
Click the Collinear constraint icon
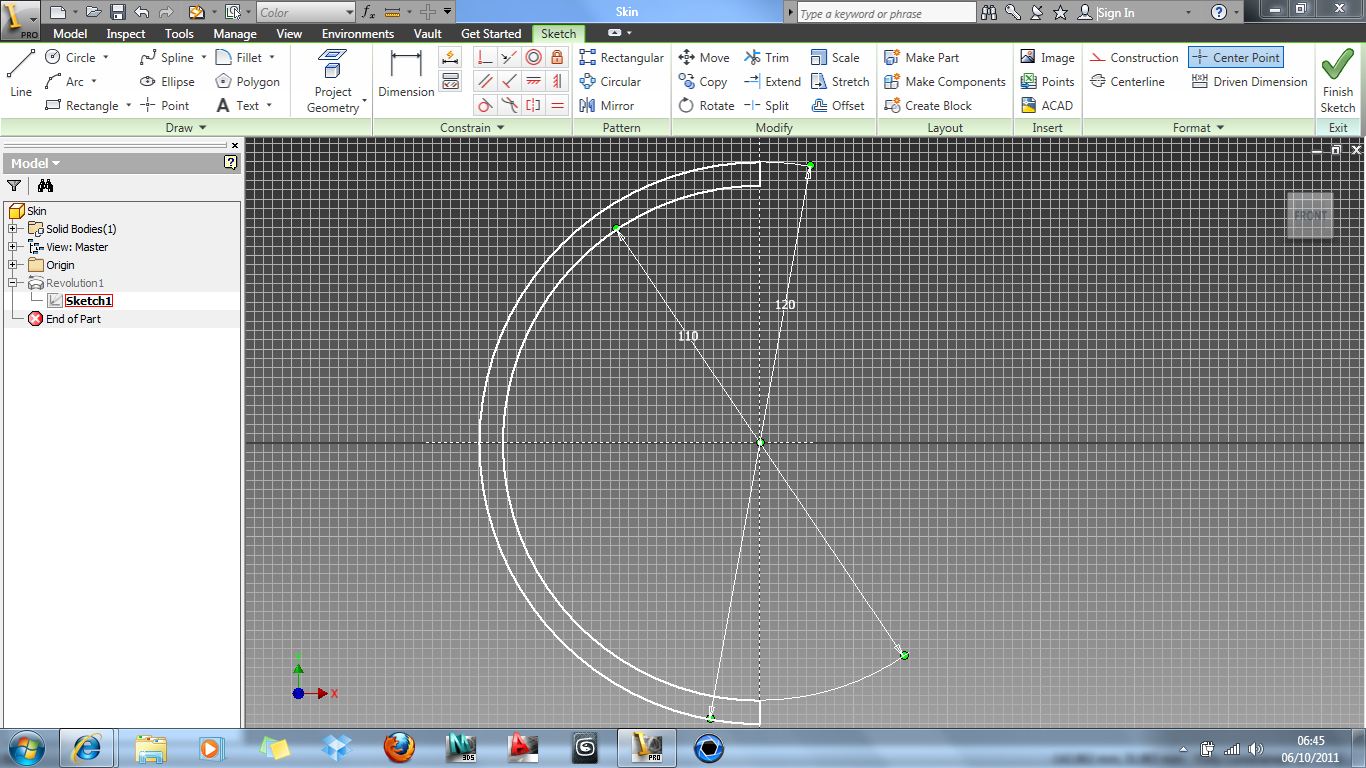(x=509, y=57)
